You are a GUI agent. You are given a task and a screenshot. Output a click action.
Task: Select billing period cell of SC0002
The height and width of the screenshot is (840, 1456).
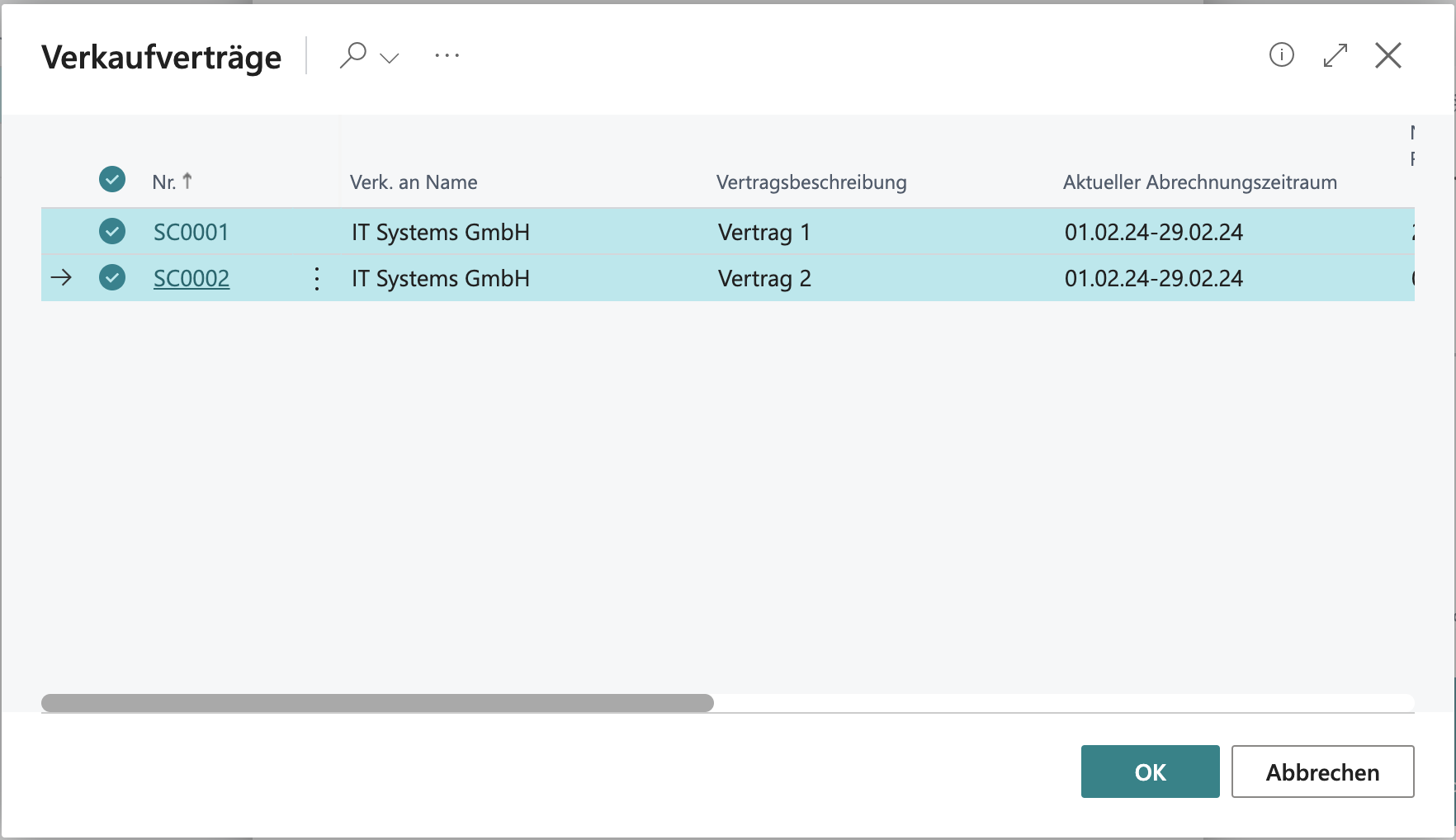pos(1153,278)
